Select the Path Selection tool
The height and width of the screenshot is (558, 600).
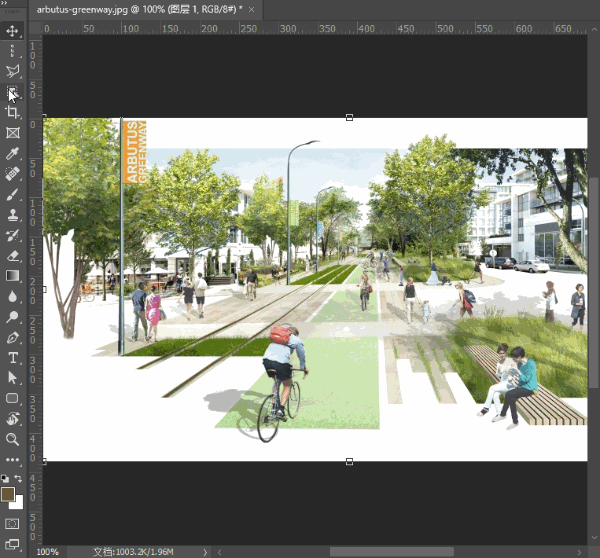(x=12, y=378)
